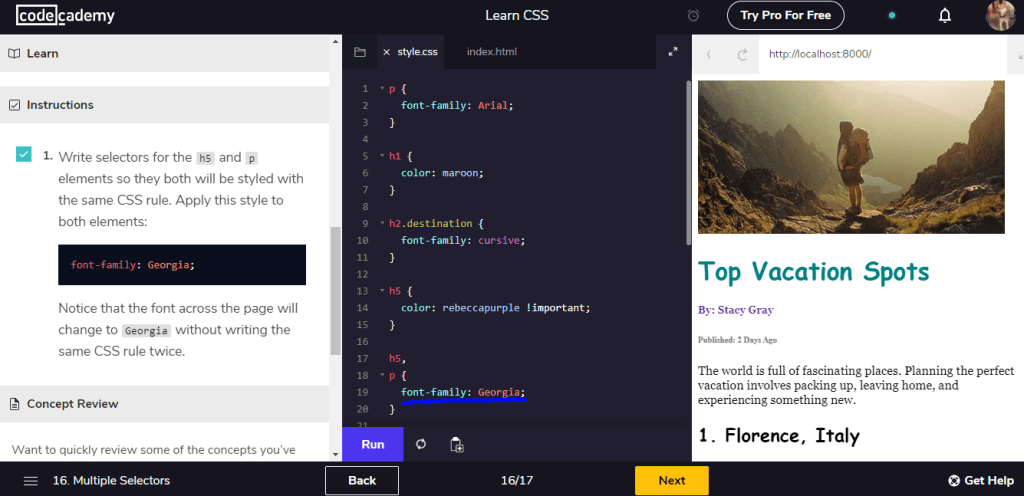Click the alarm clock icon in header
Screen dimensions: 1024x496
(x=694, y=16)
